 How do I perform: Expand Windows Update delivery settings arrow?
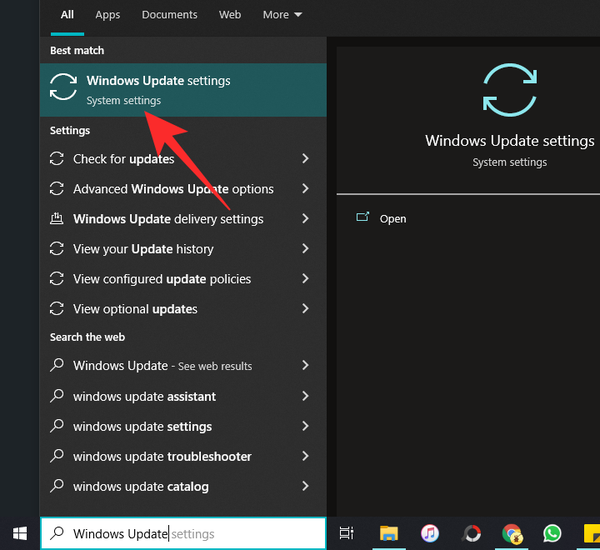pos(305,219)
